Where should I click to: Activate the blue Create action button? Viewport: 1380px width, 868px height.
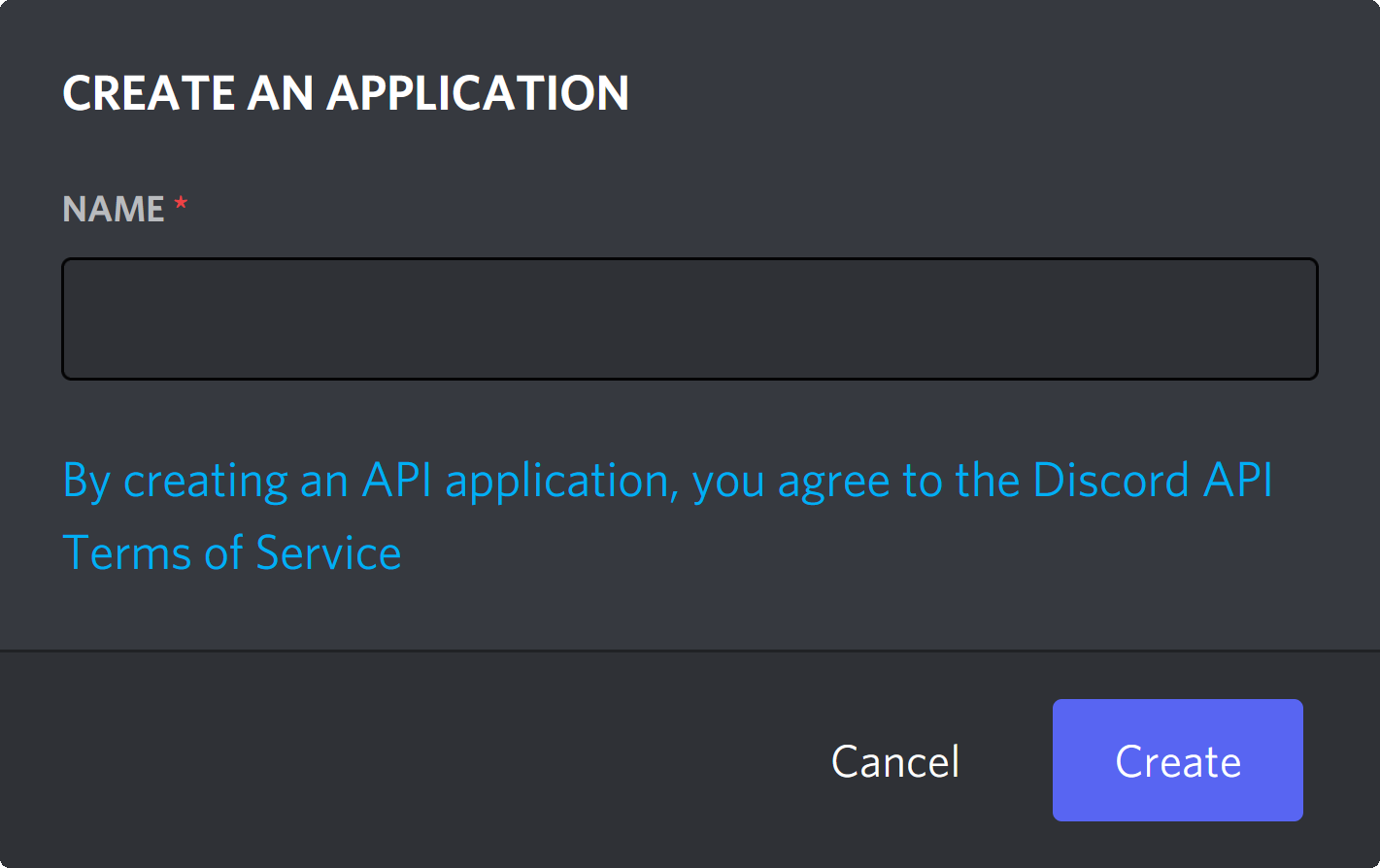coord(1177,760)
